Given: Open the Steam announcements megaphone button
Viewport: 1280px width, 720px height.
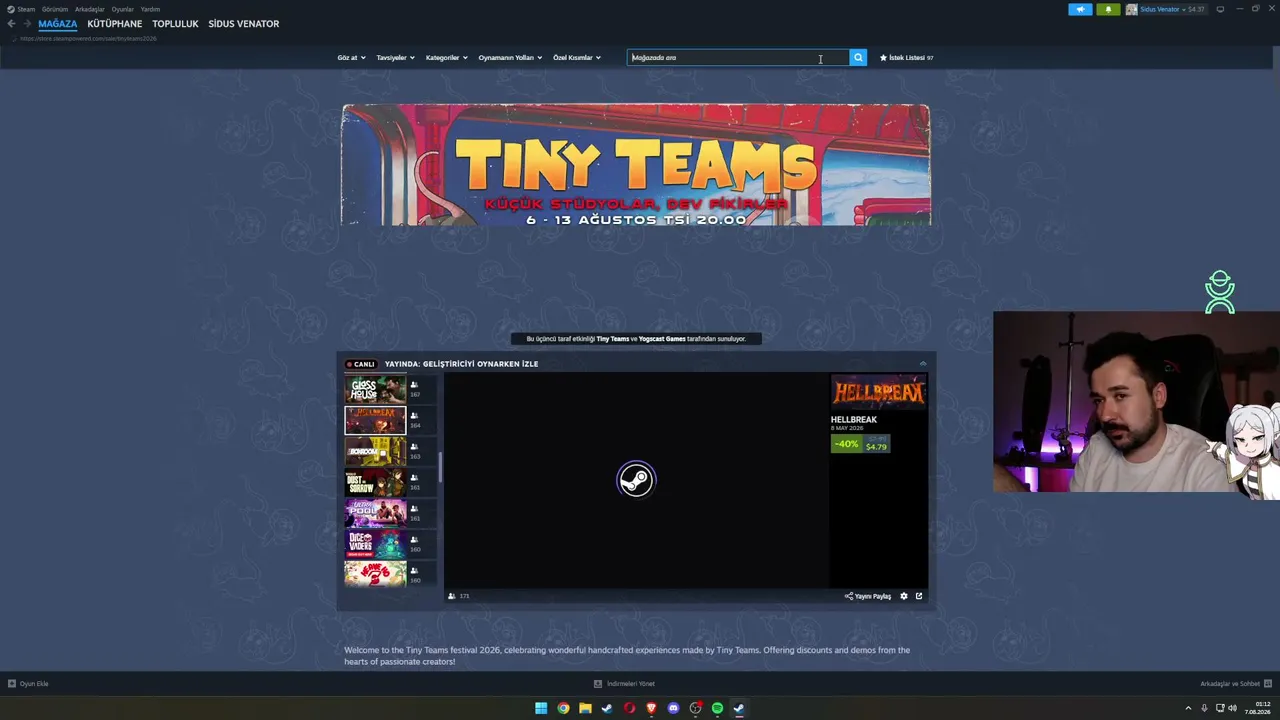Looking at the screenshot, I should [x=1080, y=9].
